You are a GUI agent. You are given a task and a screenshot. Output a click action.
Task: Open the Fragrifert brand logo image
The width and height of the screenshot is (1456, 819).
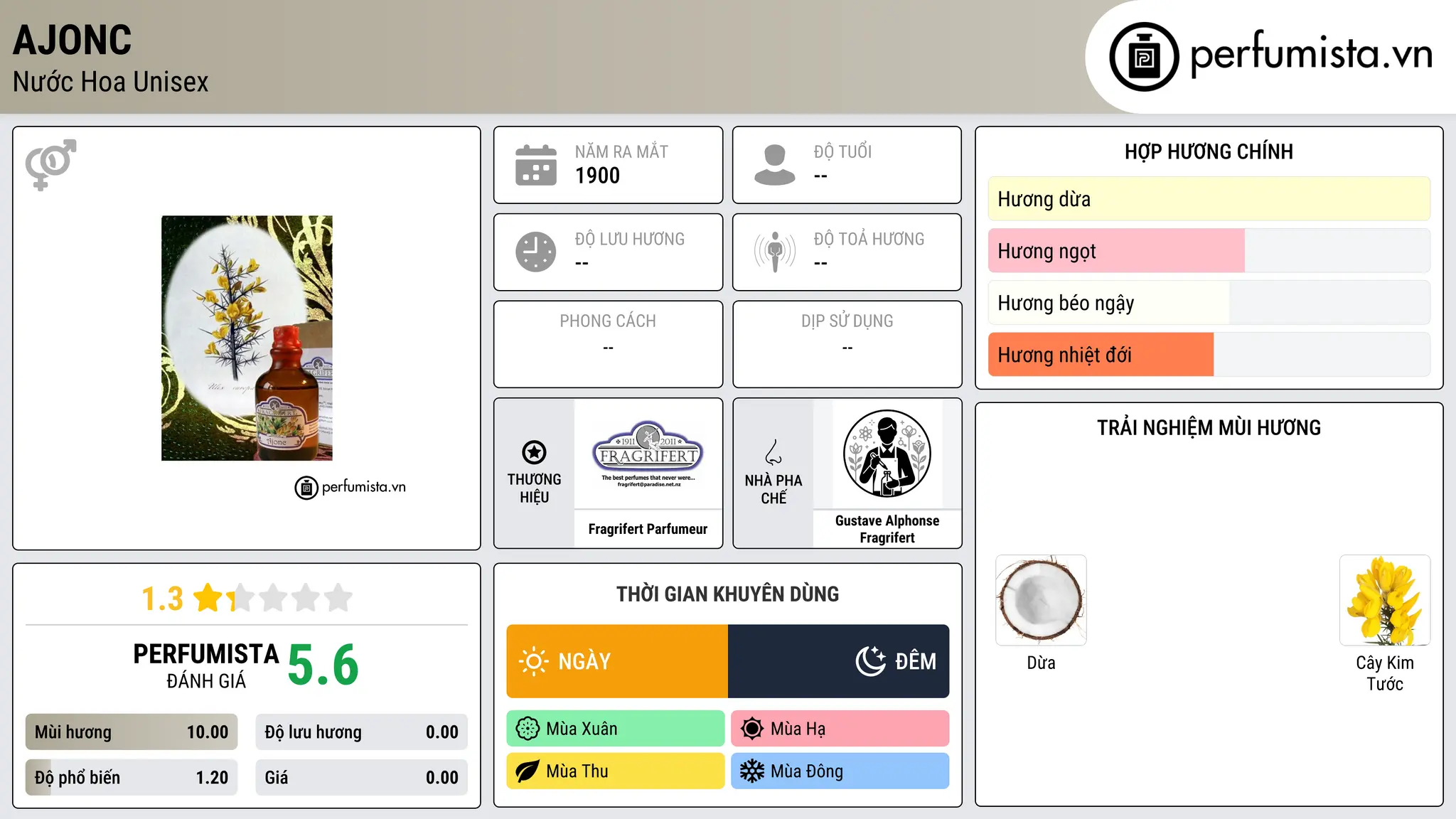coord(648,454)
